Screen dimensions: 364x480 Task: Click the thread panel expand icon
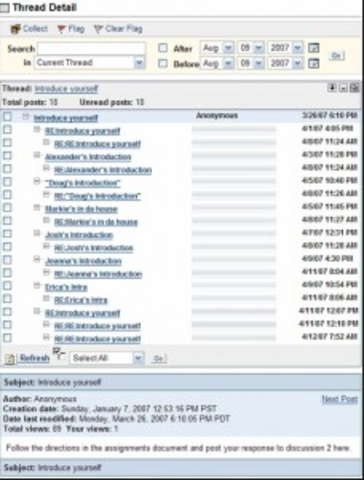pyautogui.click(x=355, y=88)
